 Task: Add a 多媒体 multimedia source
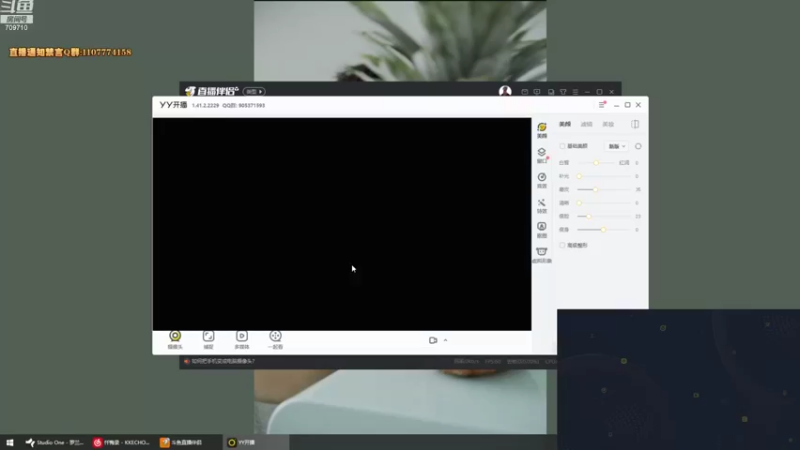pyautogui.click(x=242, y=339)
